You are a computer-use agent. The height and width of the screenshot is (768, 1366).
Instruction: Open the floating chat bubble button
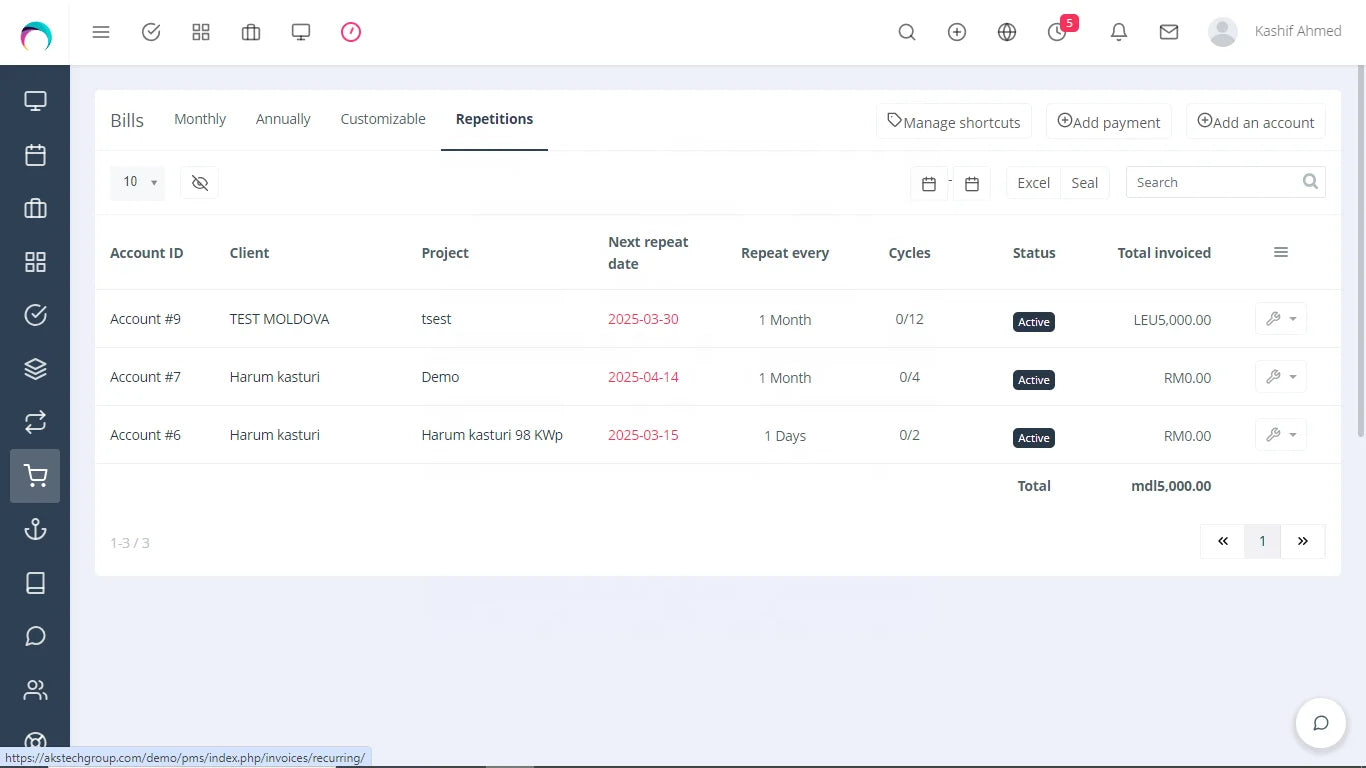tap(1321, 723)
